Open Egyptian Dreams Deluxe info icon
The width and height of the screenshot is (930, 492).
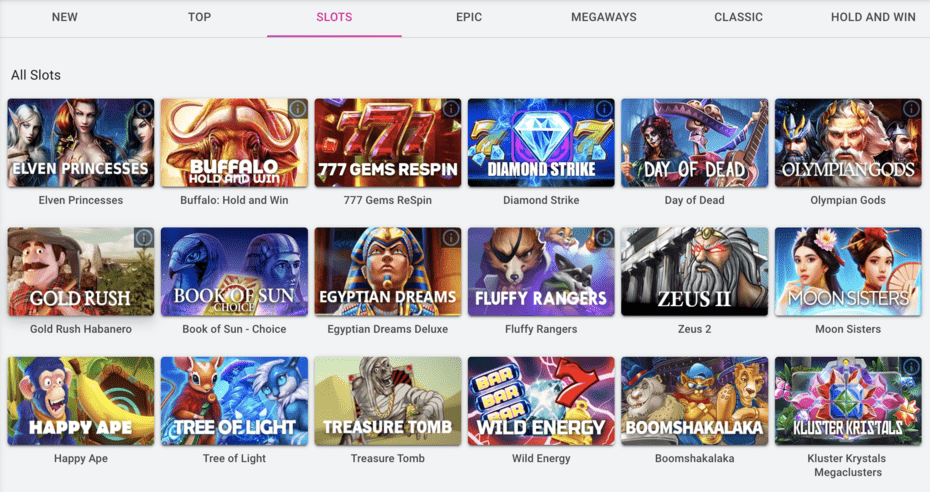coord(451,238)
